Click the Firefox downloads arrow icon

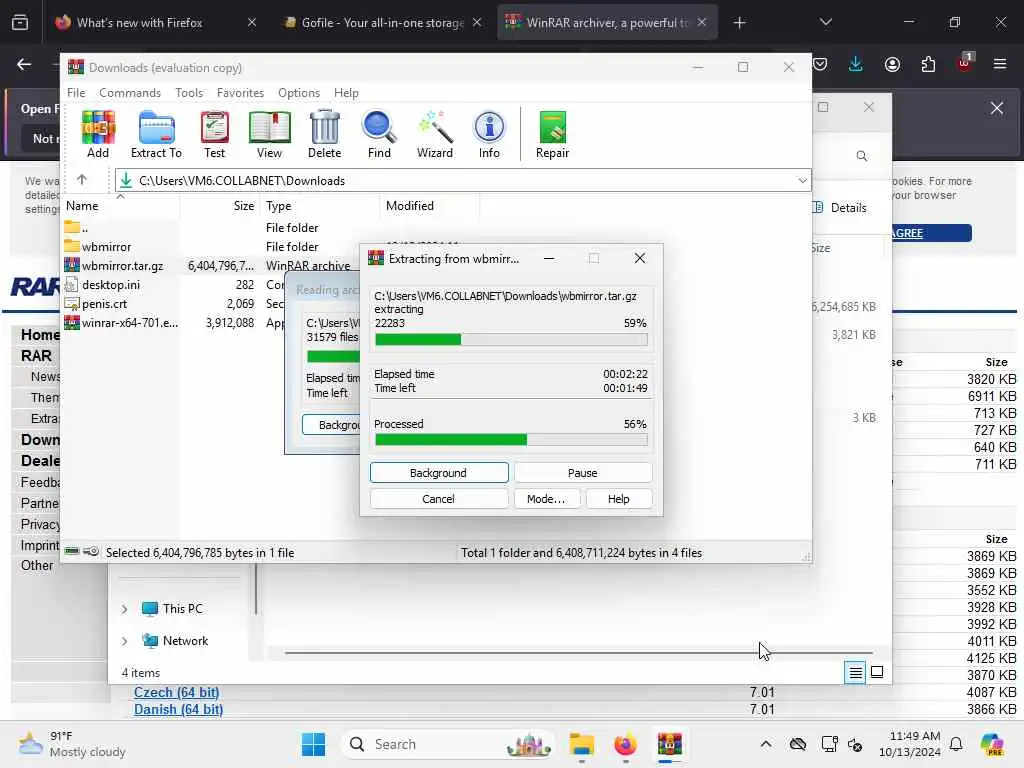point(856,64)
